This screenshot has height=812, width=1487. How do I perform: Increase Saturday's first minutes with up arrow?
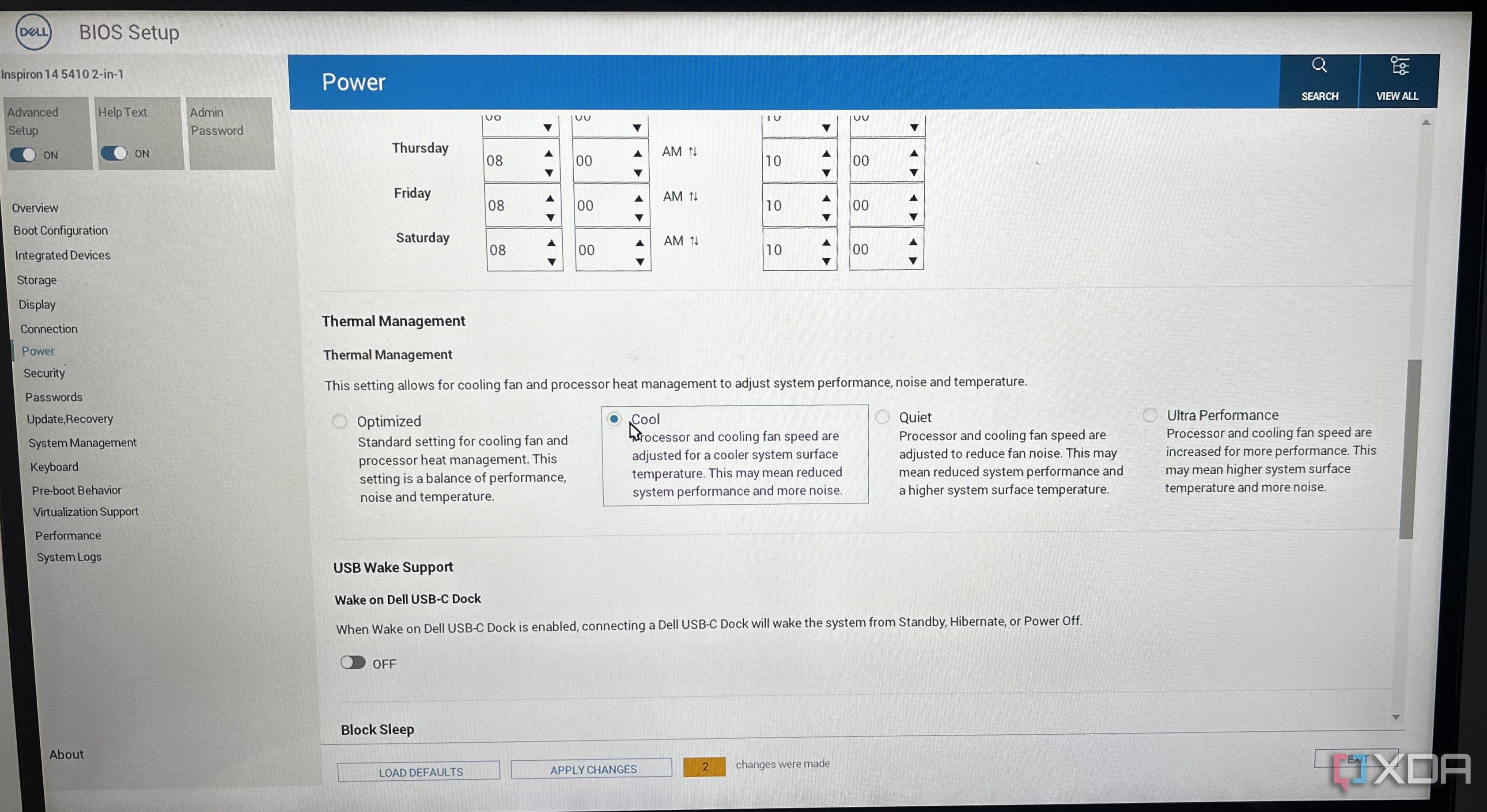[x=639, y=243]
